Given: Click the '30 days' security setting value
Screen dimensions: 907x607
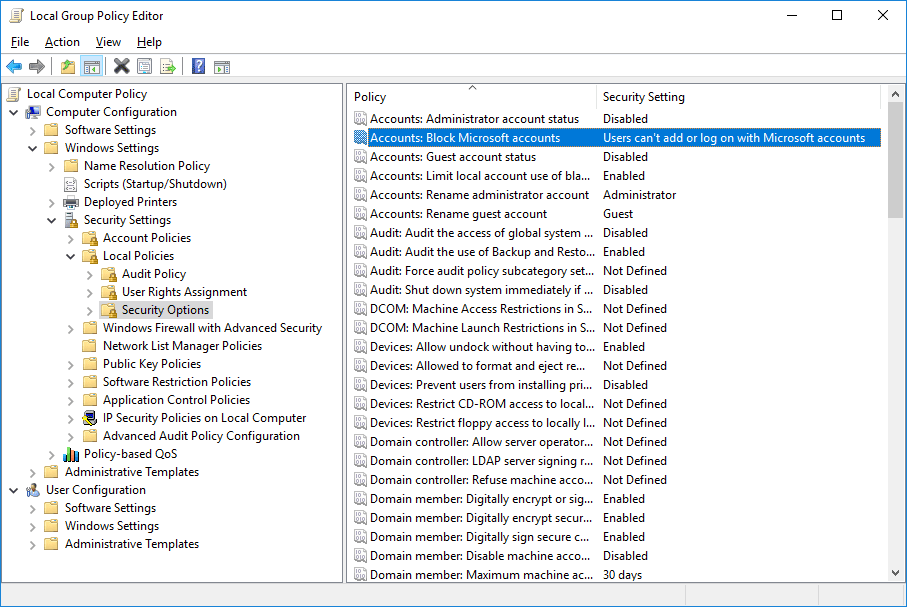Looking at the screenshot, I should click(x=622, y=575).
